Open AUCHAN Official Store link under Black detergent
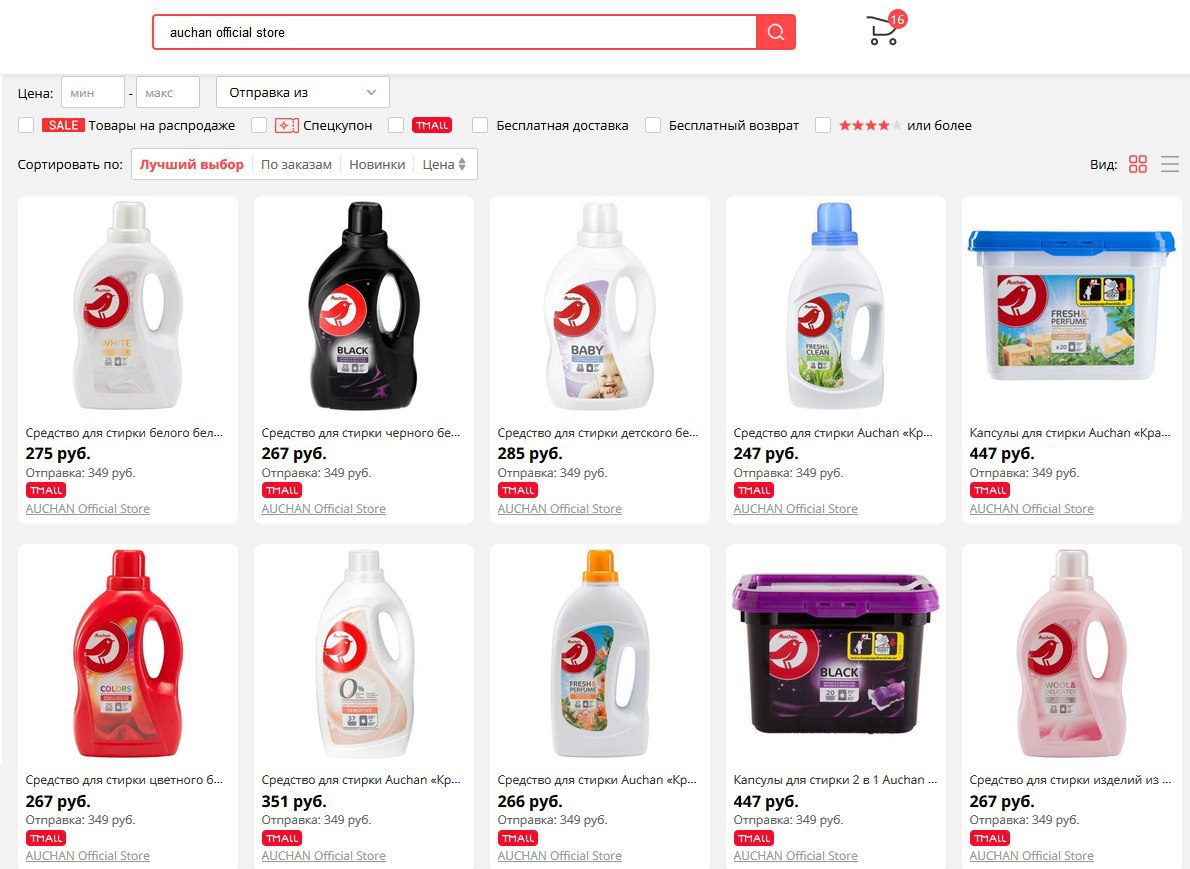The width and height of the screenshot is (1190, 869). [x=323, y=508]
